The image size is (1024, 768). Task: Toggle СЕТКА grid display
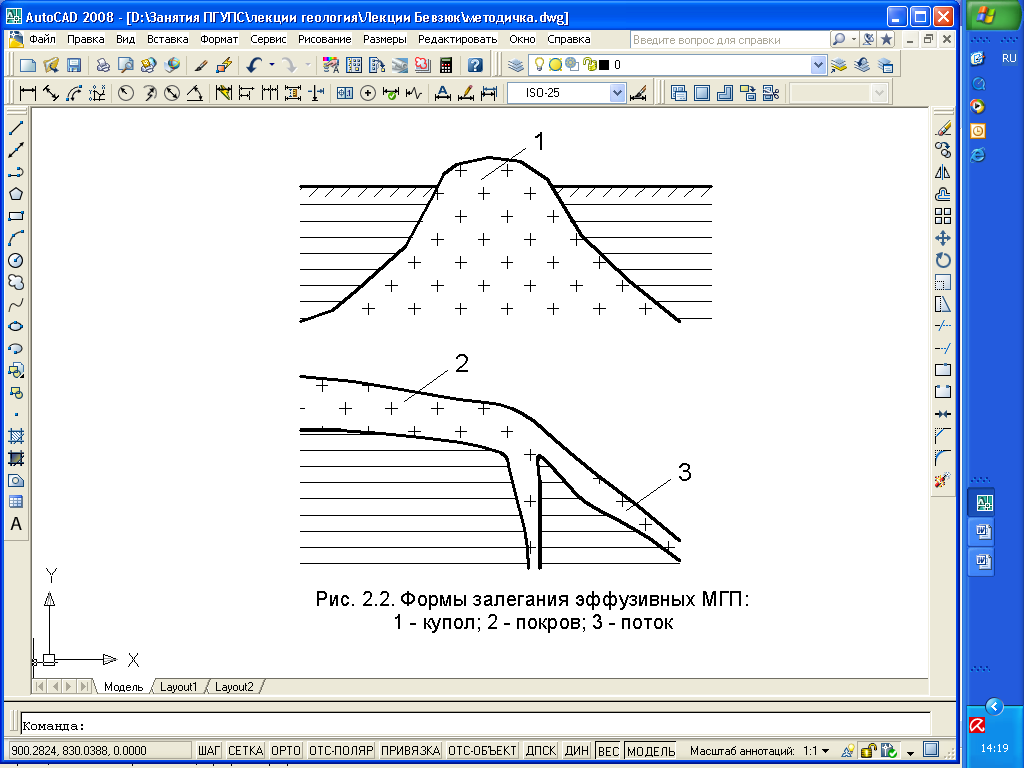pyautogui.click(x=245, y=750)
